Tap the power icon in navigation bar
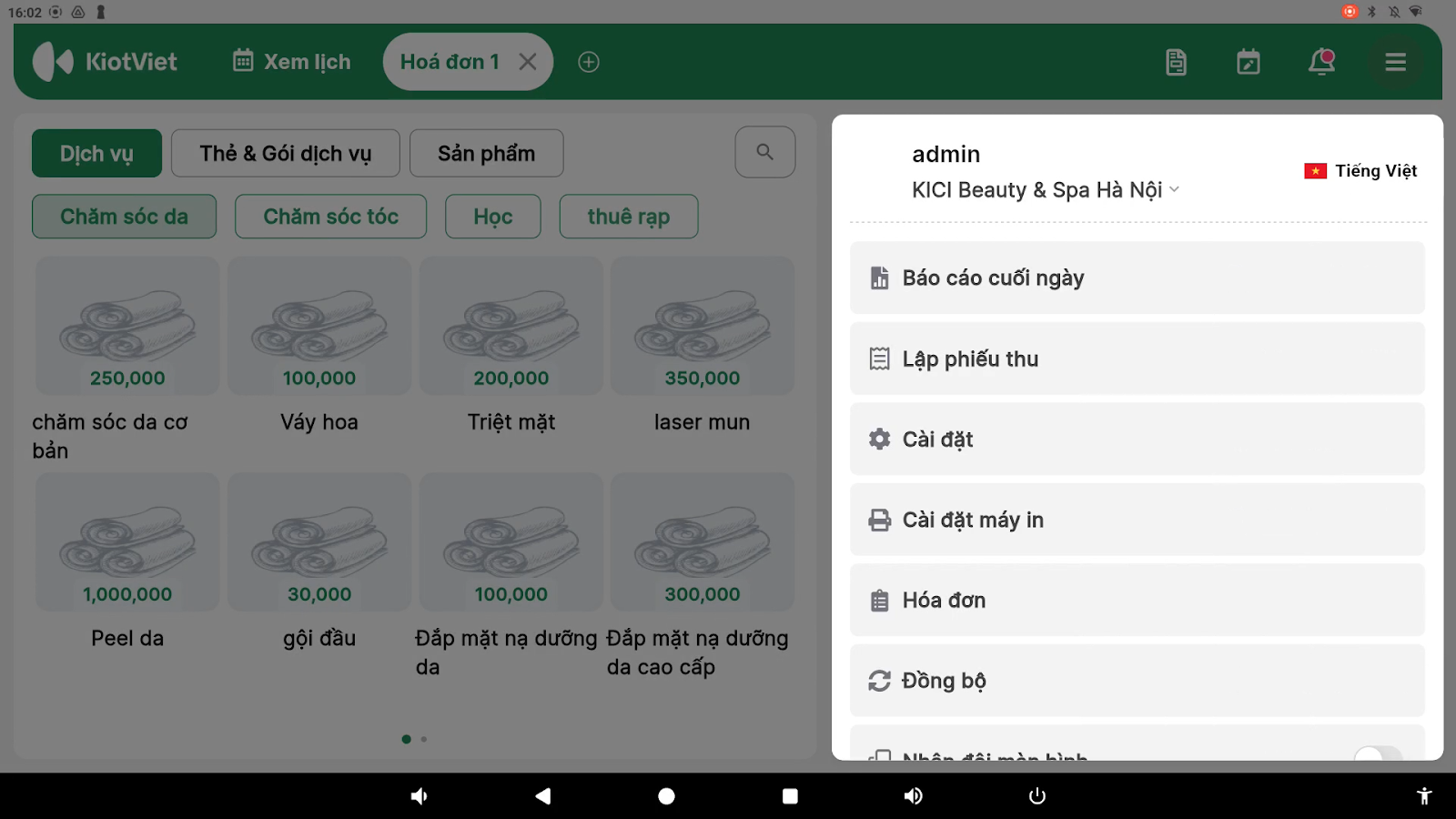1456x819 pixels. pyautogui.click(x=1036, y=796)
